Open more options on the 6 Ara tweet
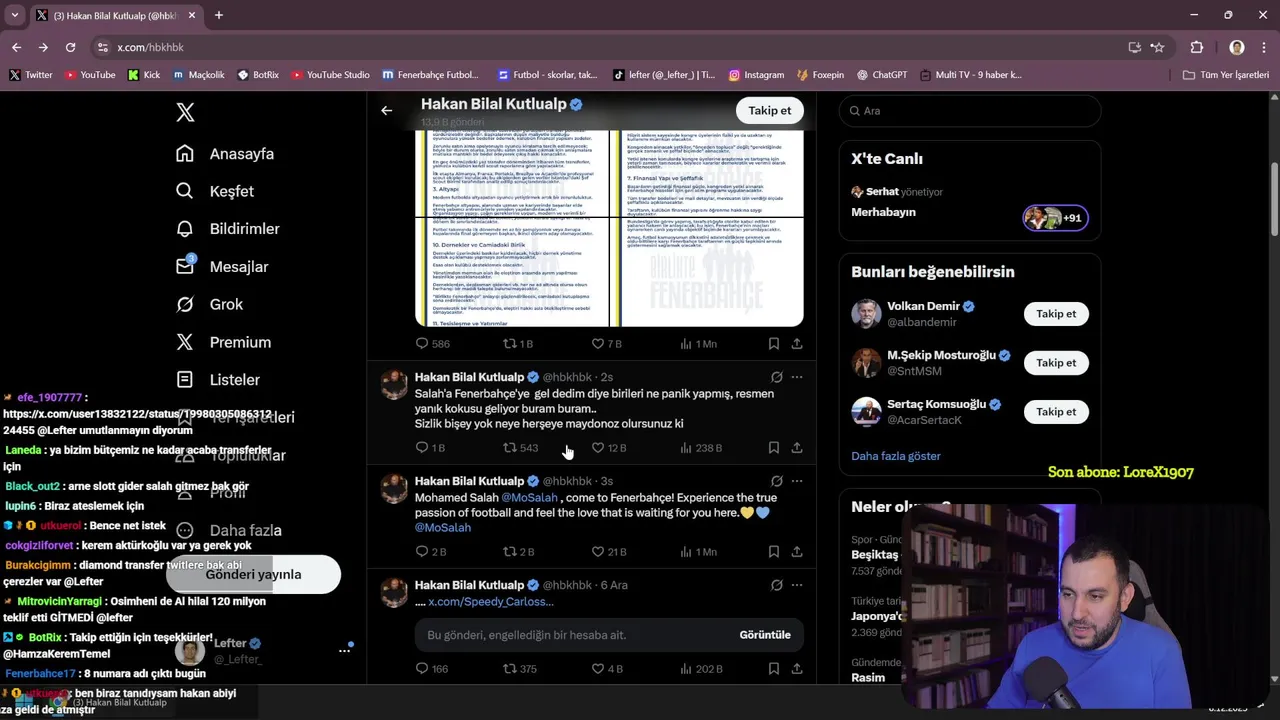 [797, 585]
